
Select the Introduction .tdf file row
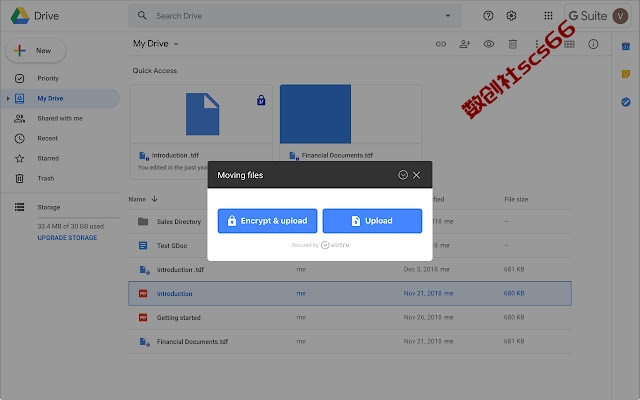(x=350, y=269)
